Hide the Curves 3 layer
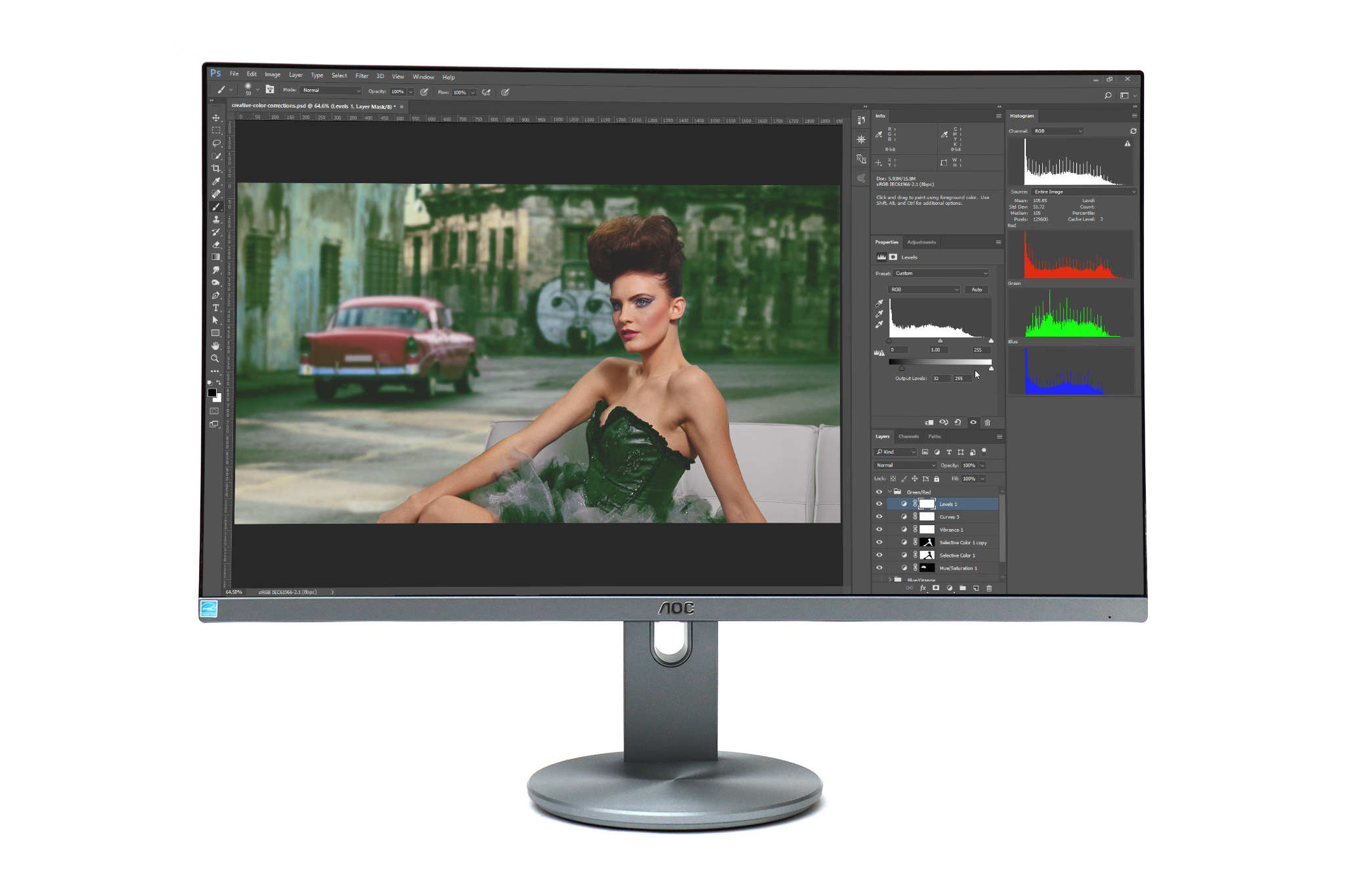 [879, 517]
